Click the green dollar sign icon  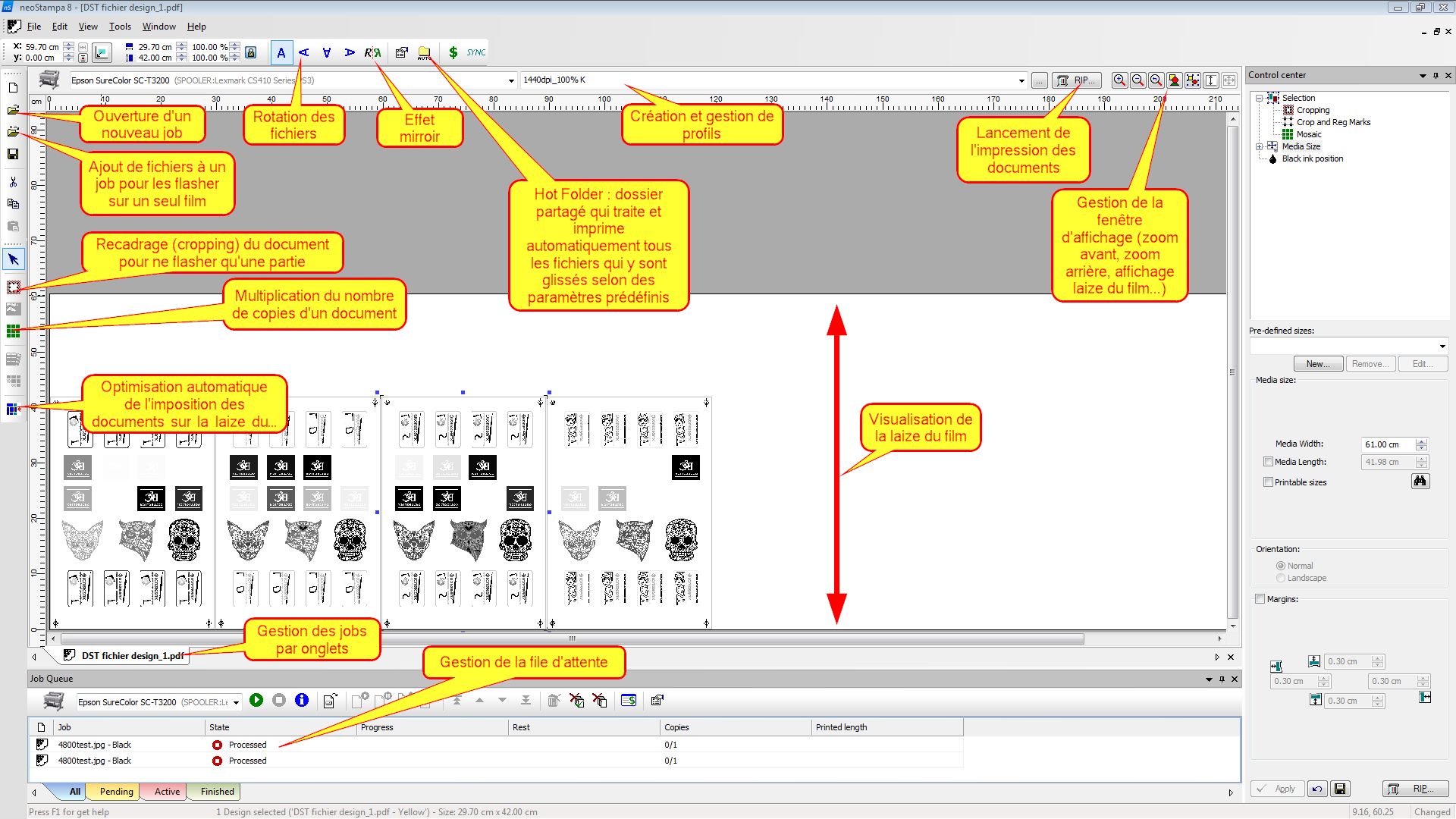pyautogui.click(x=453, y=52)
